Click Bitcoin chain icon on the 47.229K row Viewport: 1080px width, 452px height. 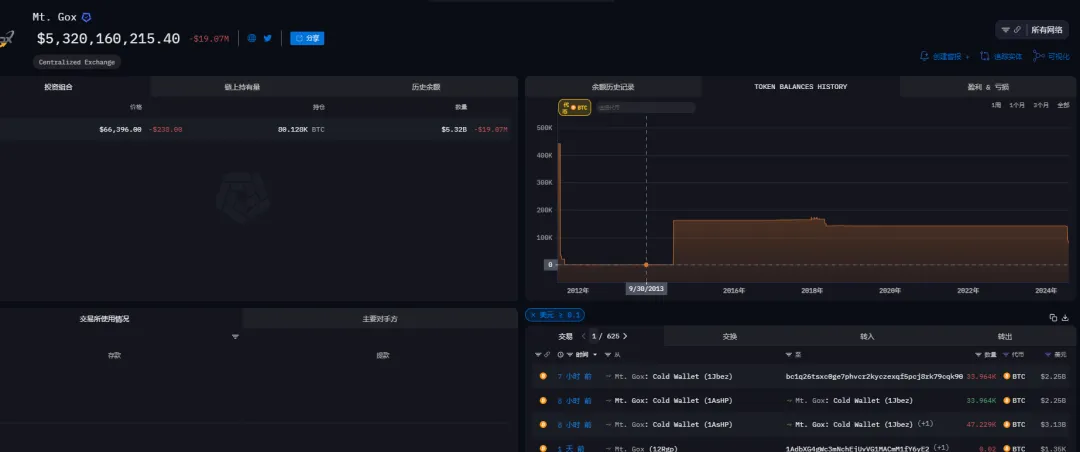(x=543, y=424)
